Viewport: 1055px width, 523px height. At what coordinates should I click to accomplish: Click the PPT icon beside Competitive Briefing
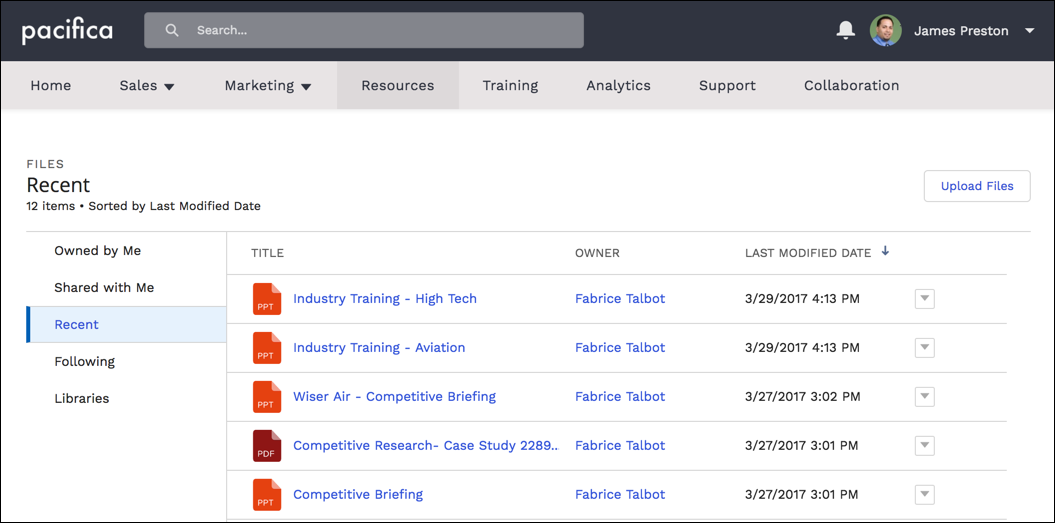point(266,495)
